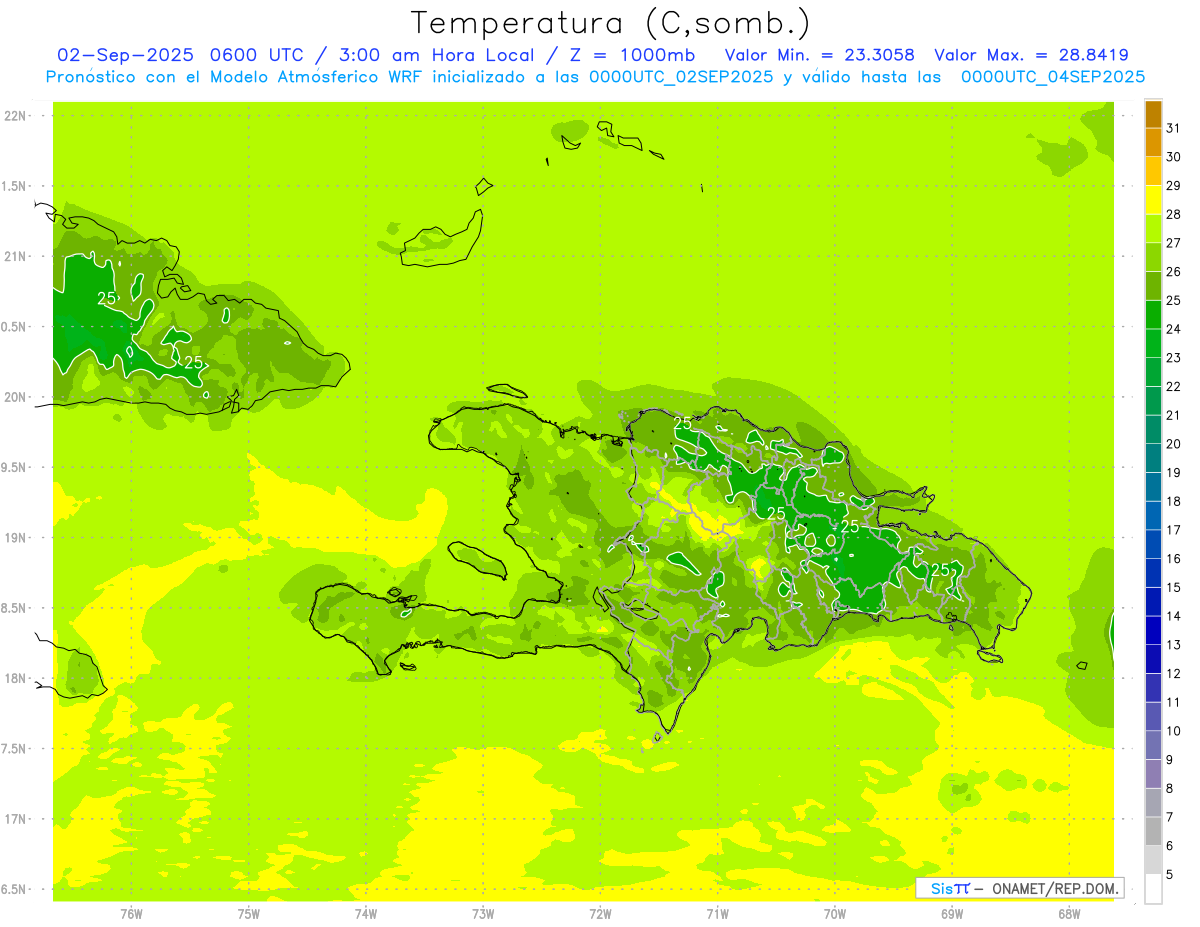Click the '68W' longitude axis label
Viewport: 1200px width, 927px height.
[1069, 914]
